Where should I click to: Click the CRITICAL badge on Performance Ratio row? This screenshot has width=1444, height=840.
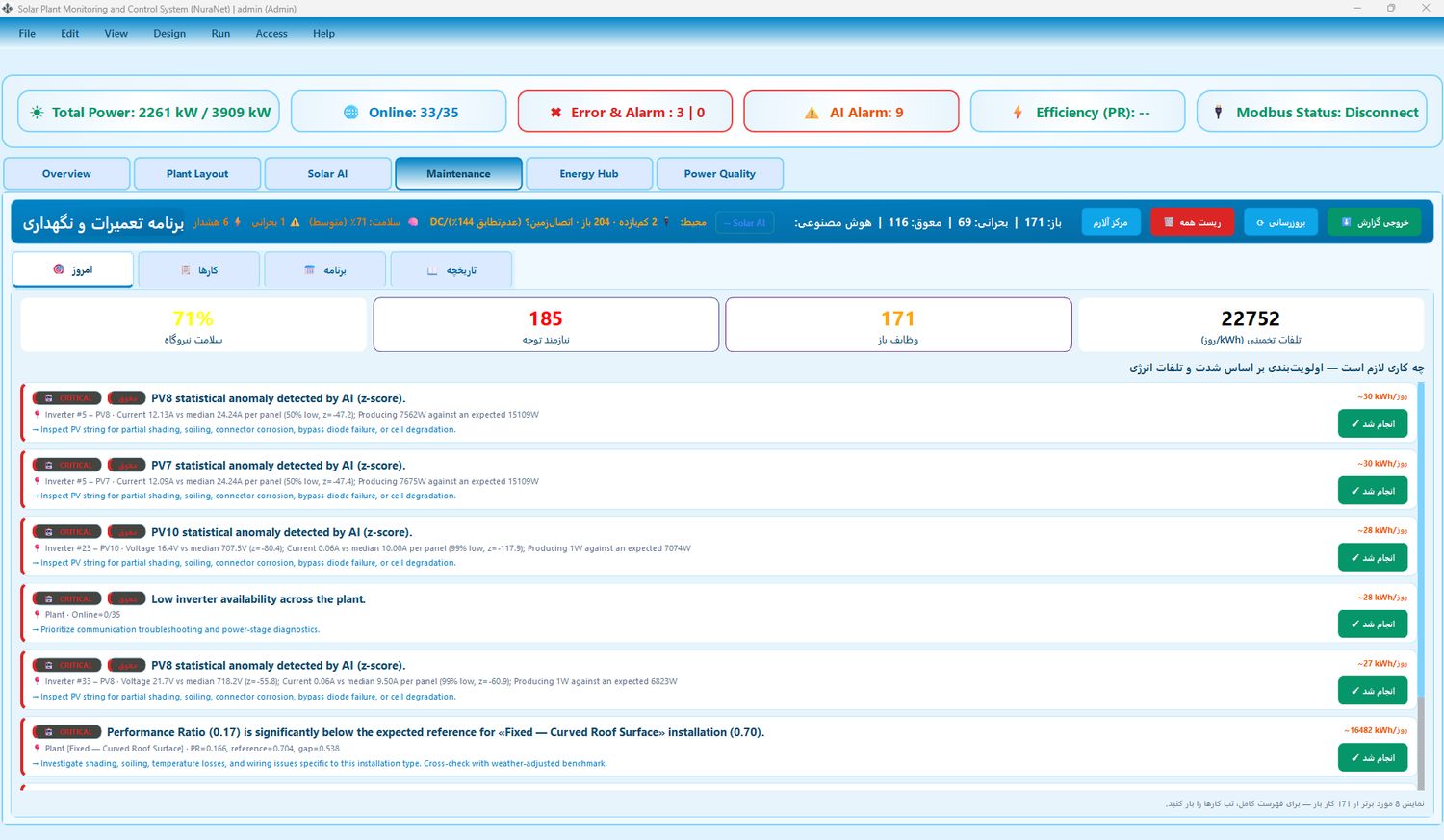click(67, 732)
